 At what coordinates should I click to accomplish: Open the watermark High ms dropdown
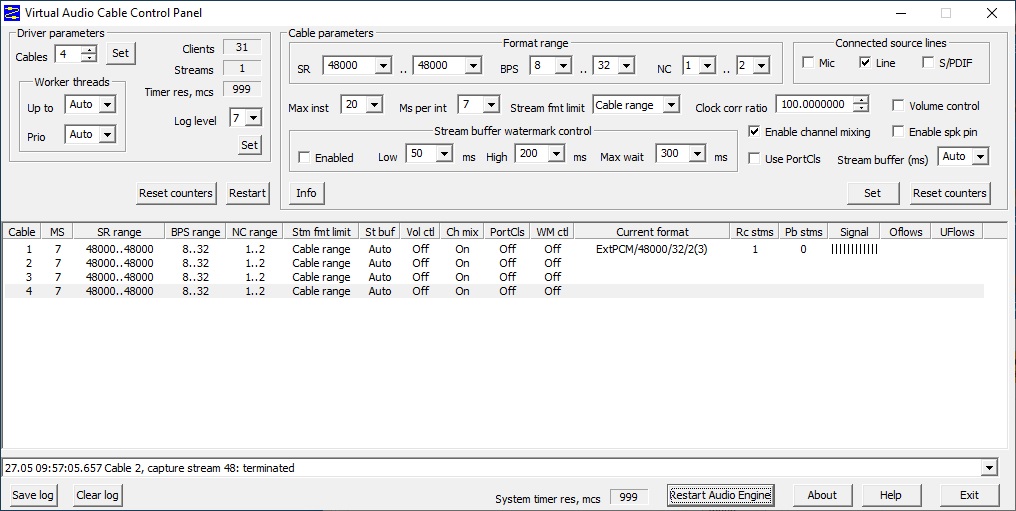(x=557, y=153)
